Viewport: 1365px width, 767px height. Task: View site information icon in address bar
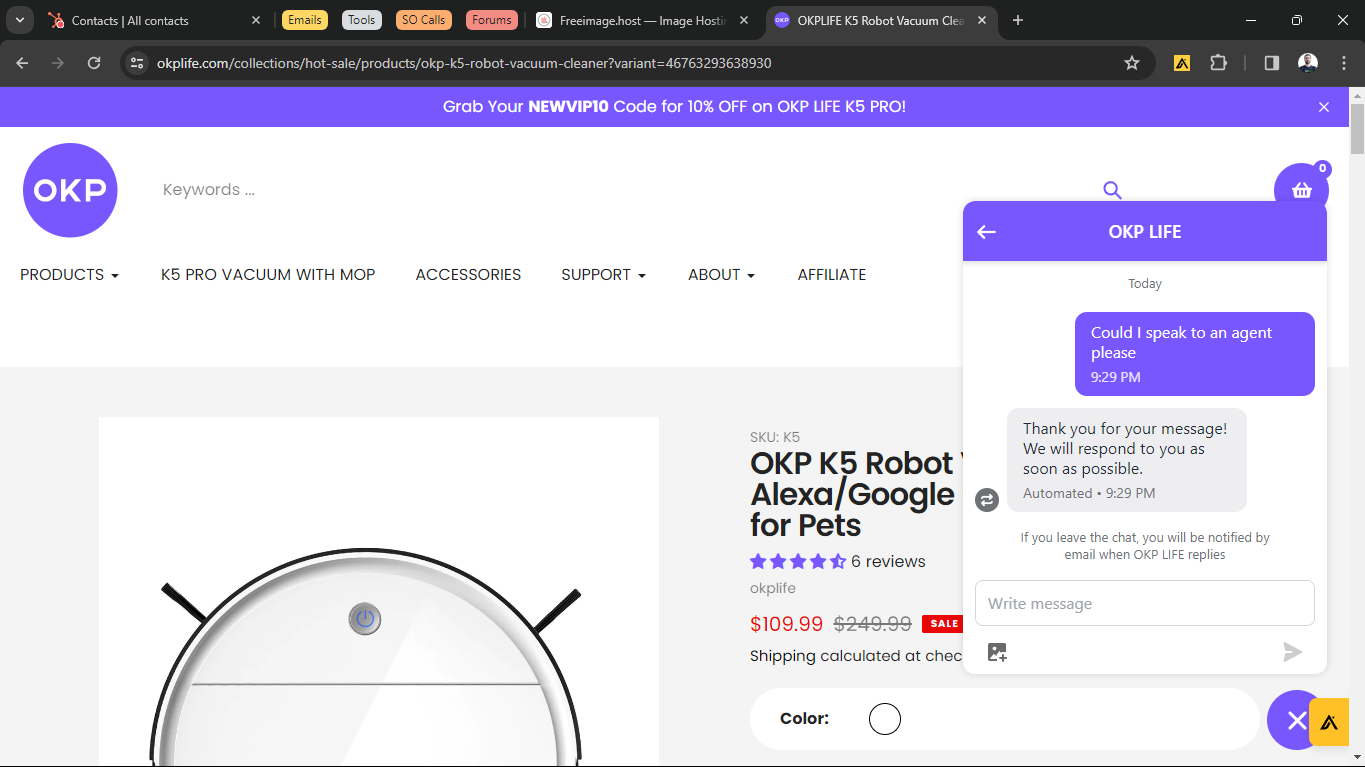tap(137, 63)
